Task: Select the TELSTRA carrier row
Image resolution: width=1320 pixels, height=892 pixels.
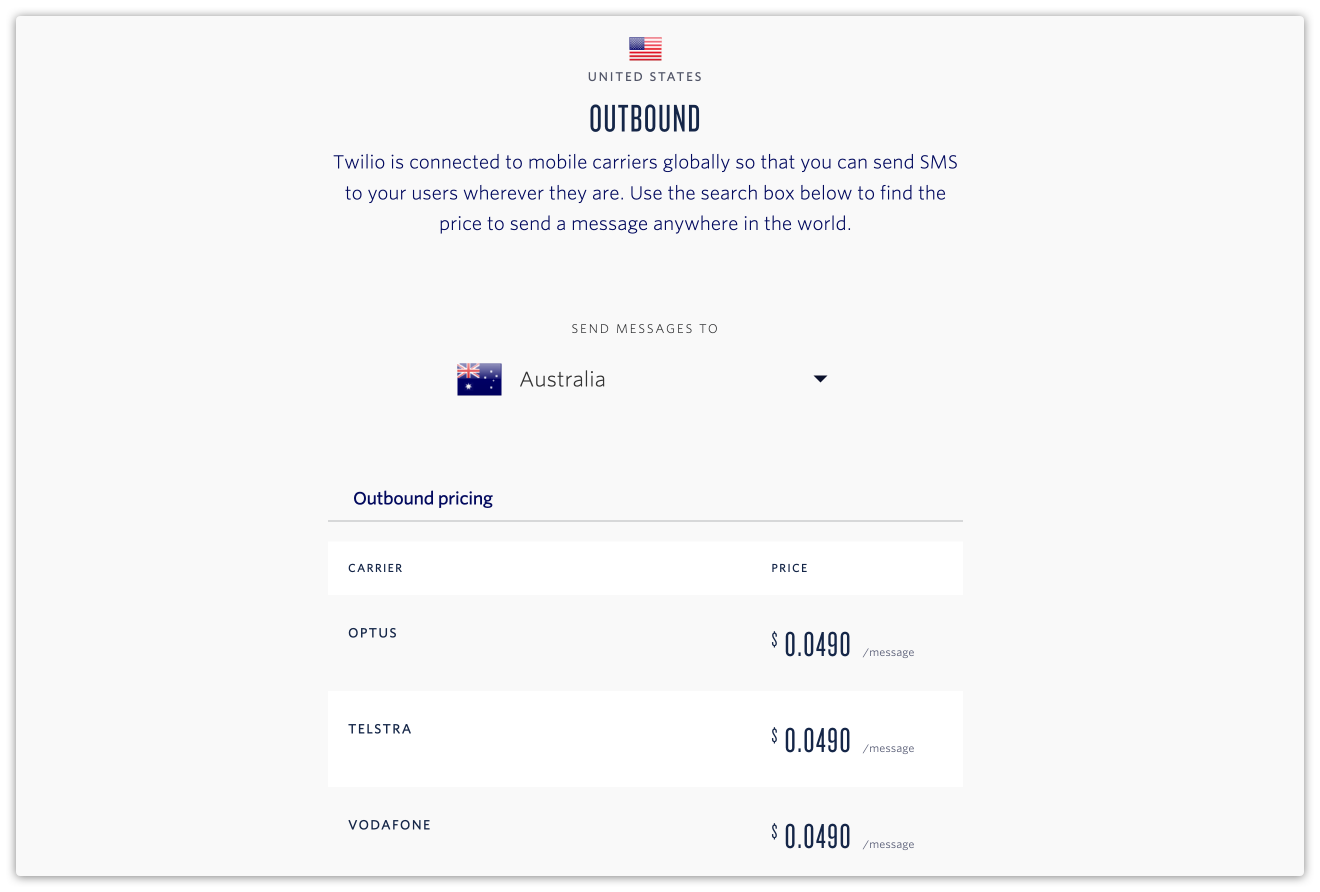Action: point(645,739)
